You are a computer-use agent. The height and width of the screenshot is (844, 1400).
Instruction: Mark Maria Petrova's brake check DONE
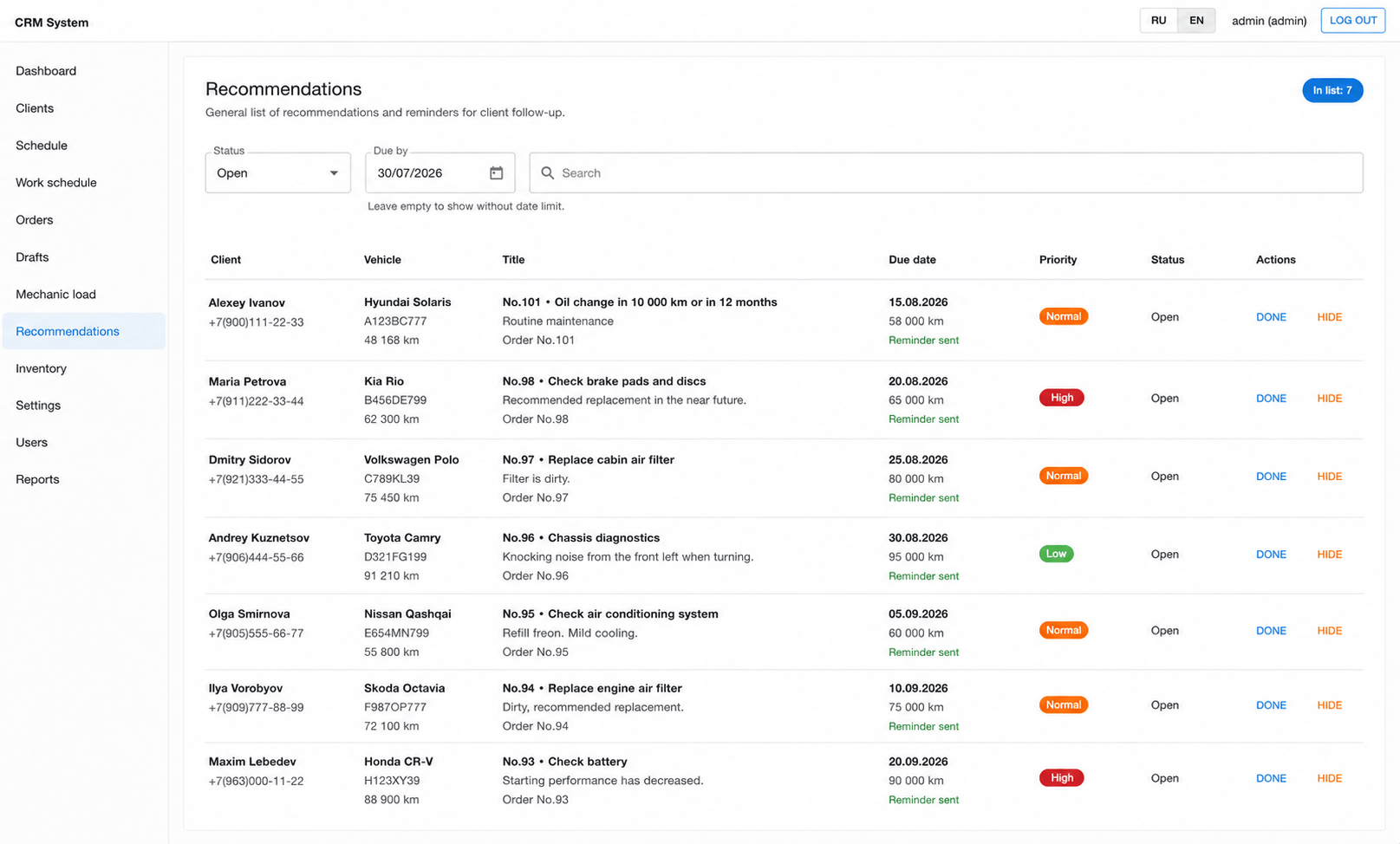(1271, 399)
